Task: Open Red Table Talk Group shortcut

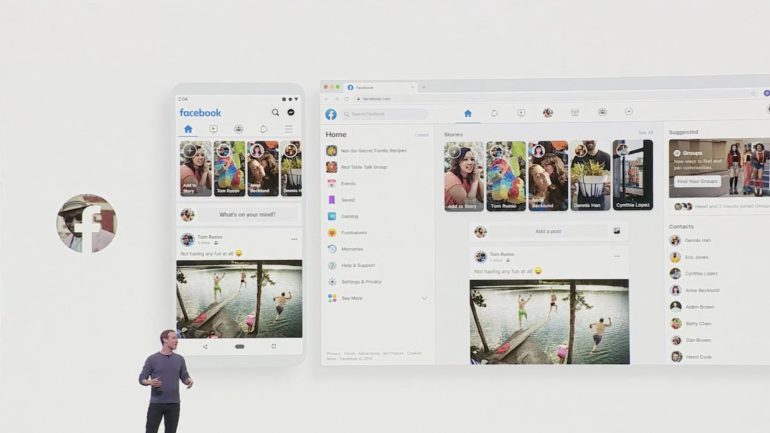Action: pyautogui.click(x=358, y=167)
